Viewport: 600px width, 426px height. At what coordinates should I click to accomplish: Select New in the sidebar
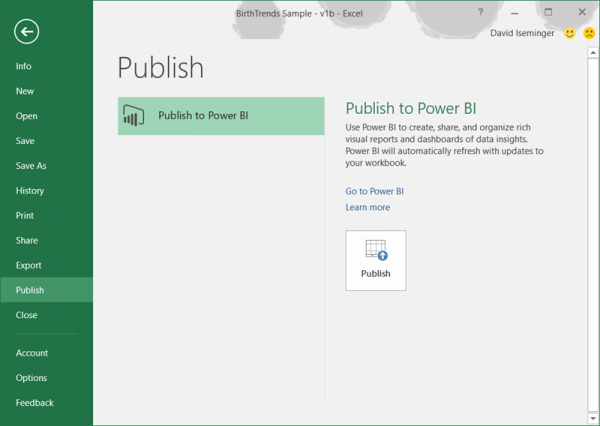point(24,91)
